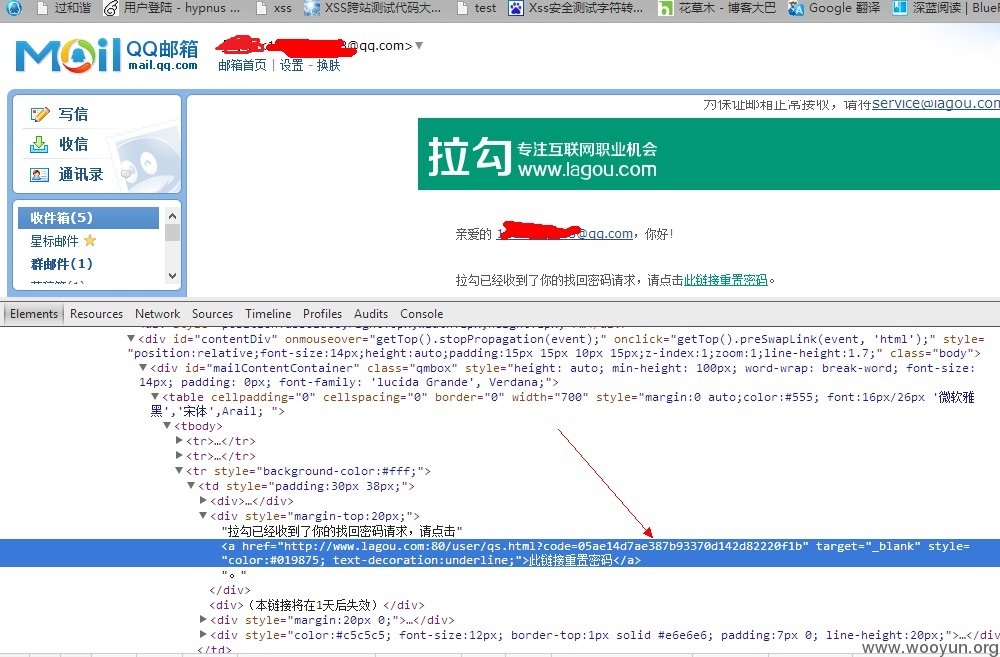Click the 收信 inbox download icon
Viewport: 1000px width, 657px height.
pyautogui.click(x=39, y=144)
